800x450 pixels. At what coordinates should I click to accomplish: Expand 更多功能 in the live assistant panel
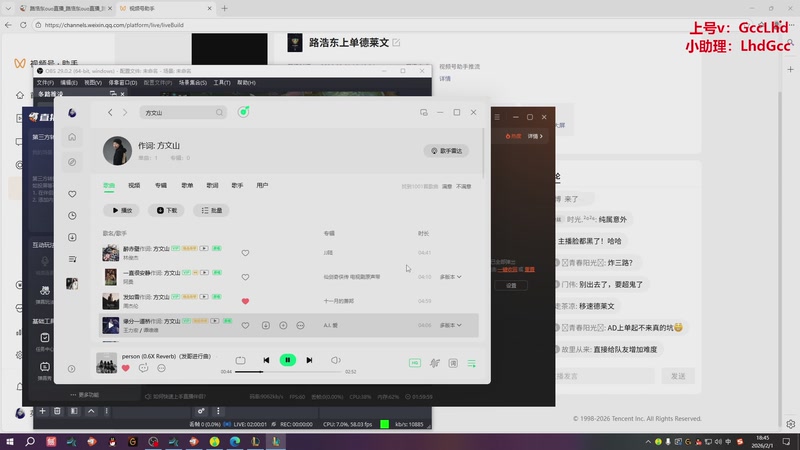click(85, 395)
